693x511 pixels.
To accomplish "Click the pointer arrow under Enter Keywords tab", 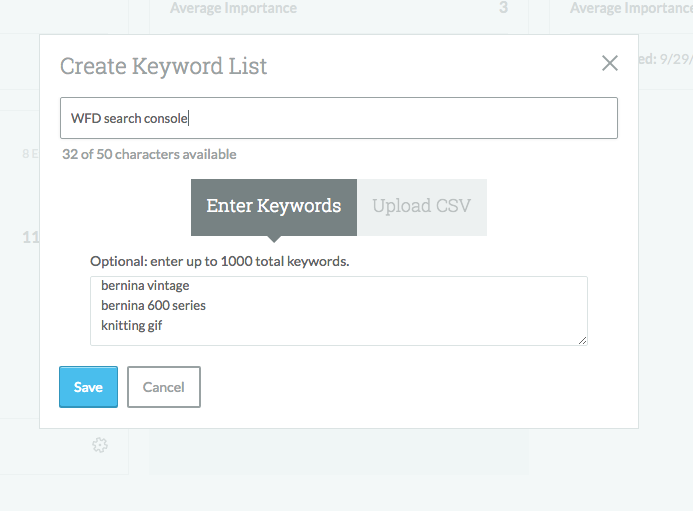I will pyautogui.click(x=273, y=240).
